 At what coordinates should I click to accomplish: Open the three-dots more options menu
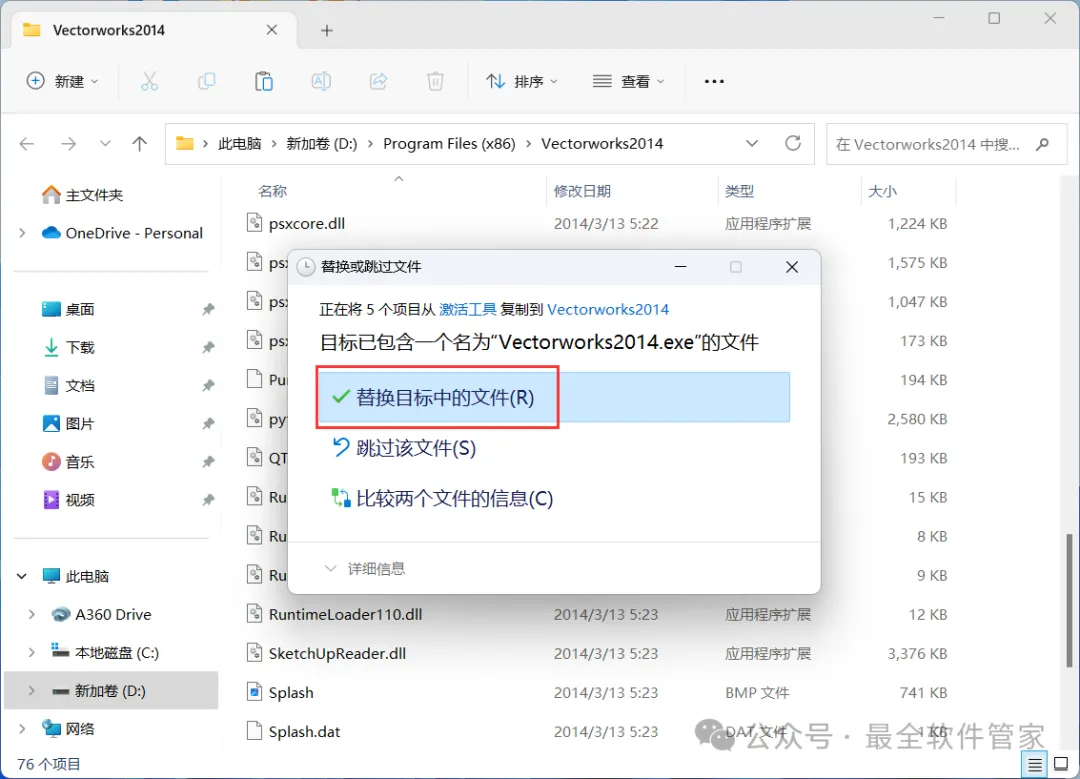pyautogui.click(x=714, y=81)
